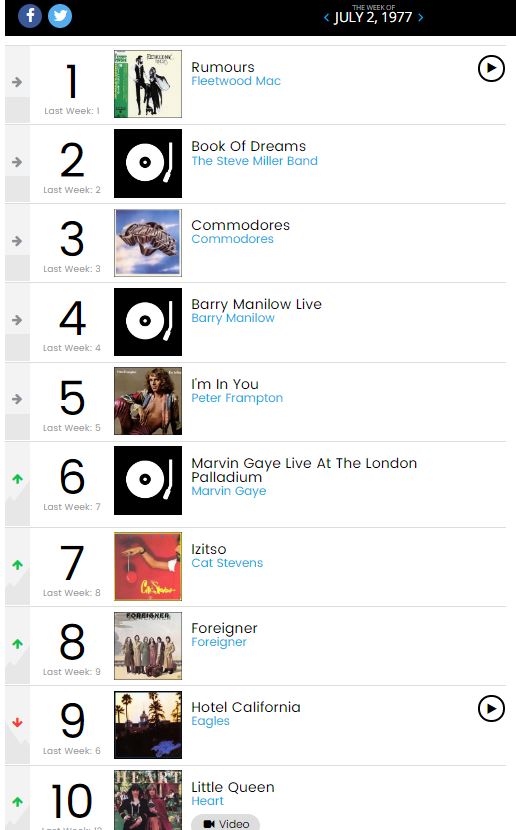Share chart on Facebook
The height and width of the screenshot is (830, 516).
click(30, 15)
